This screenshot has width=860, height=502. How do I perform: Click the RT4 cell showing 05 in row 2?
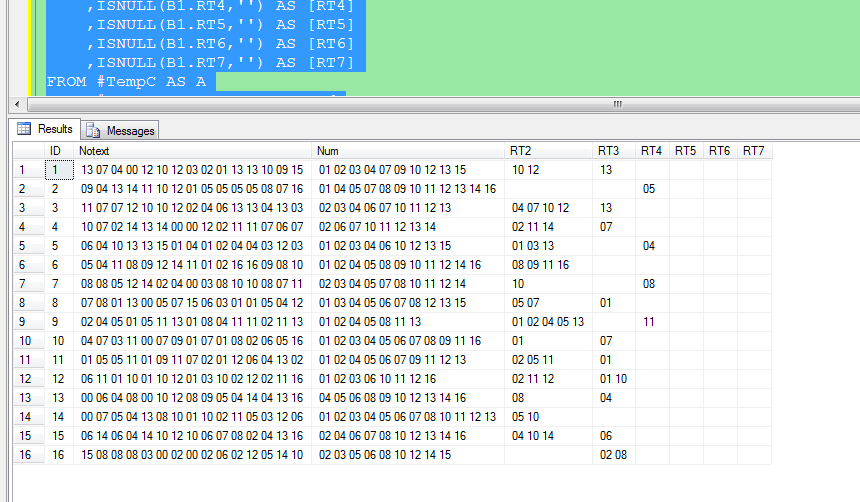pos(652,189)
